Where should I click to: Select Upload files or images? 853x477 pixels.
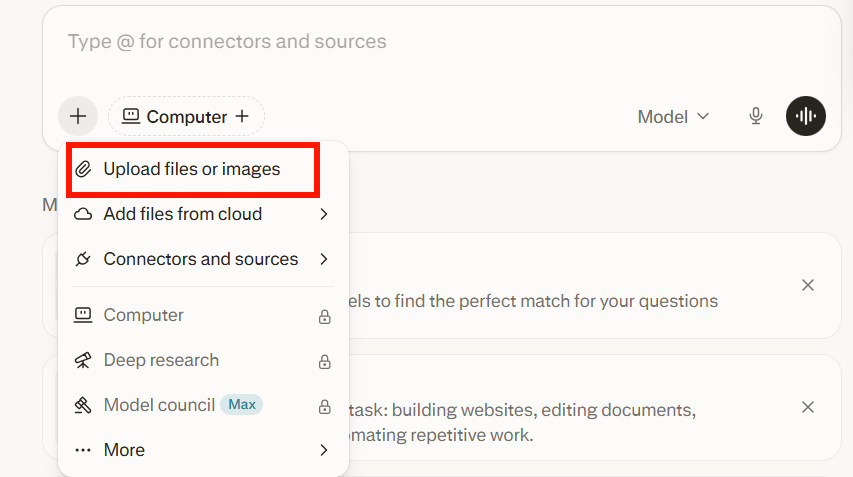click(x=192, y=169)
